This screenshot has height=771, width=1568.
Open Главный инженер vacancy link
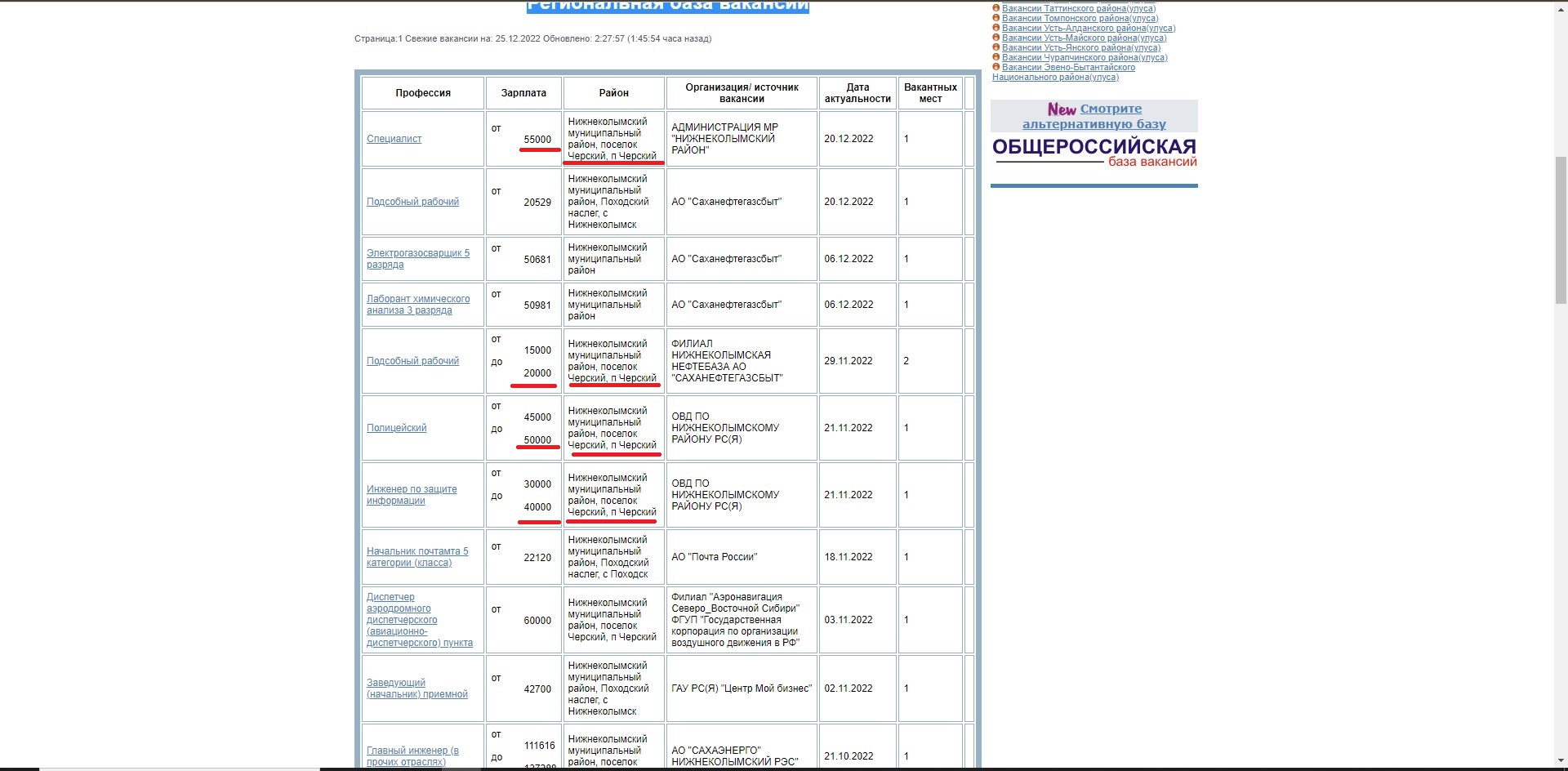pyautogui.click(x=412, y=756)
